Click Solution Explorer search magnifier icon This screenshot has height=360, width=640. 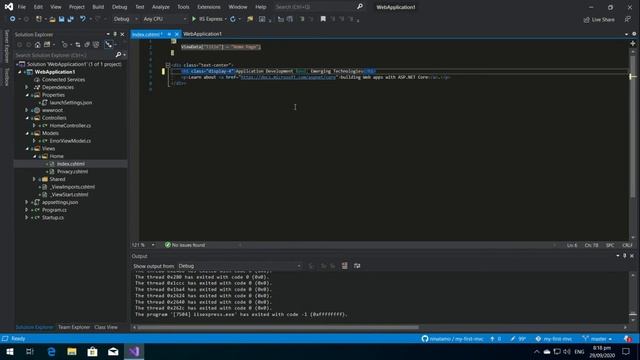point(118,55)
